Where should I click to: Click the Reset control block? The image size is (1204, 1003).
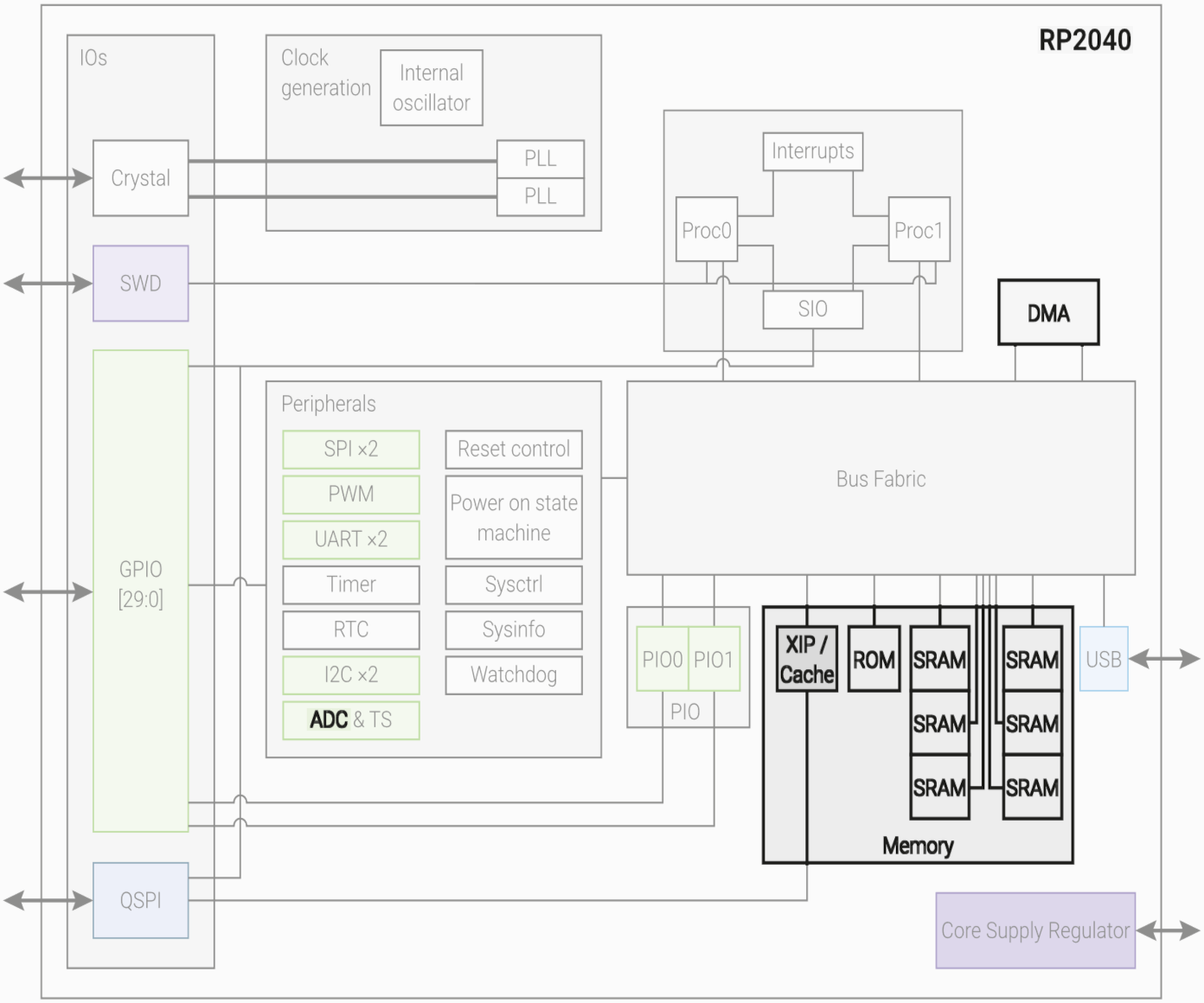coord(514,450)
